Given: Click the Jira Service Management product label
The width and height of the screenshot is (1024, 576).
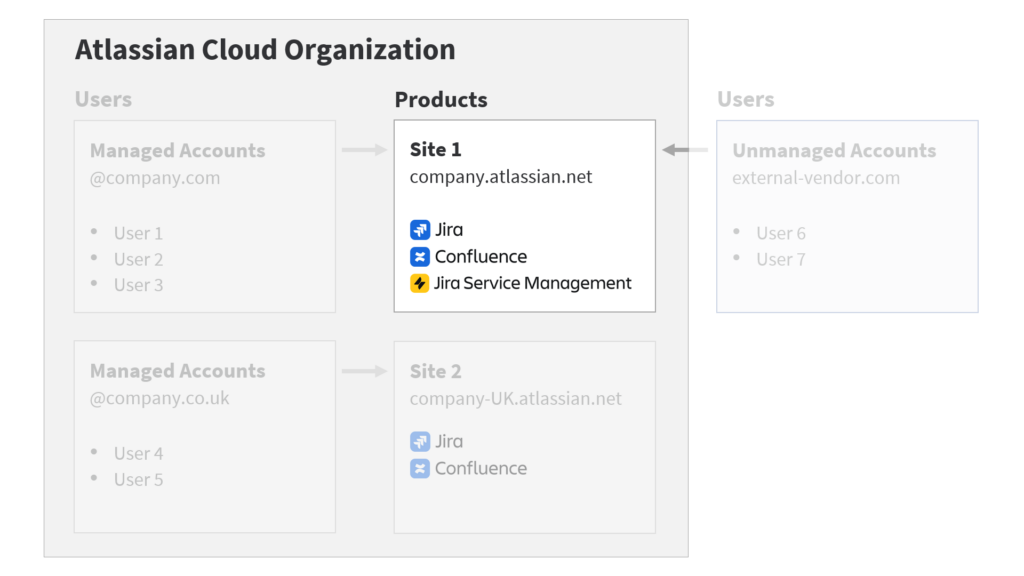Looking at the screenshot, I should pos(533,283).
